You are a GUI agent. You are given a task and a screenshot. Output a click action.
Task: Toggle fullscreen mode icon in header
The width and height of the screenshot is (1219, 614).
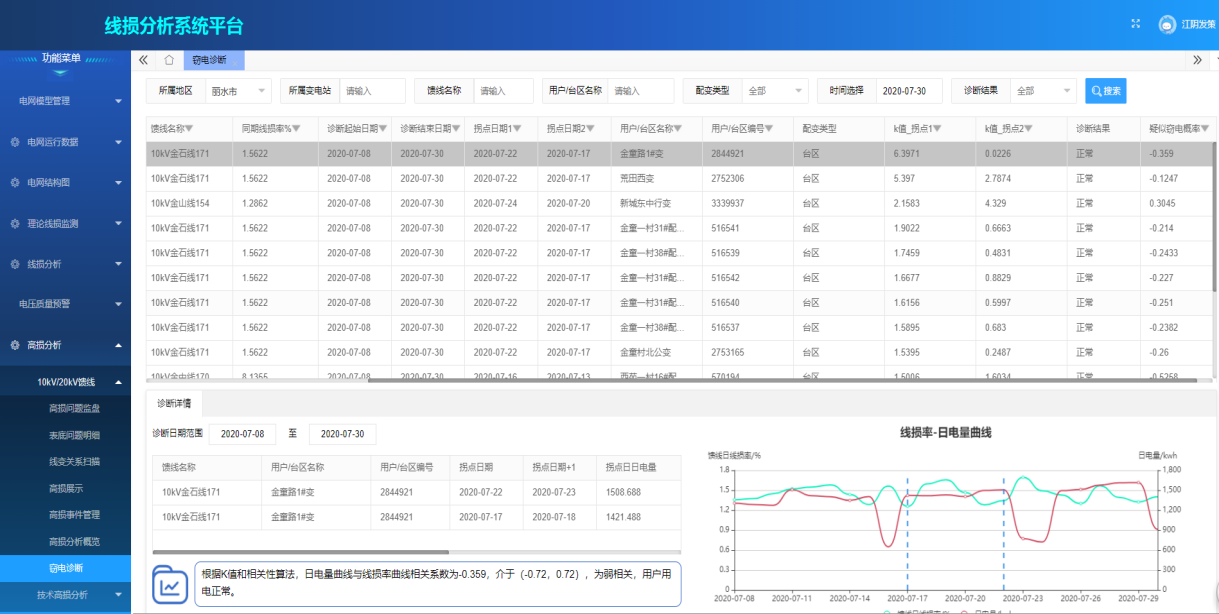1135,24
